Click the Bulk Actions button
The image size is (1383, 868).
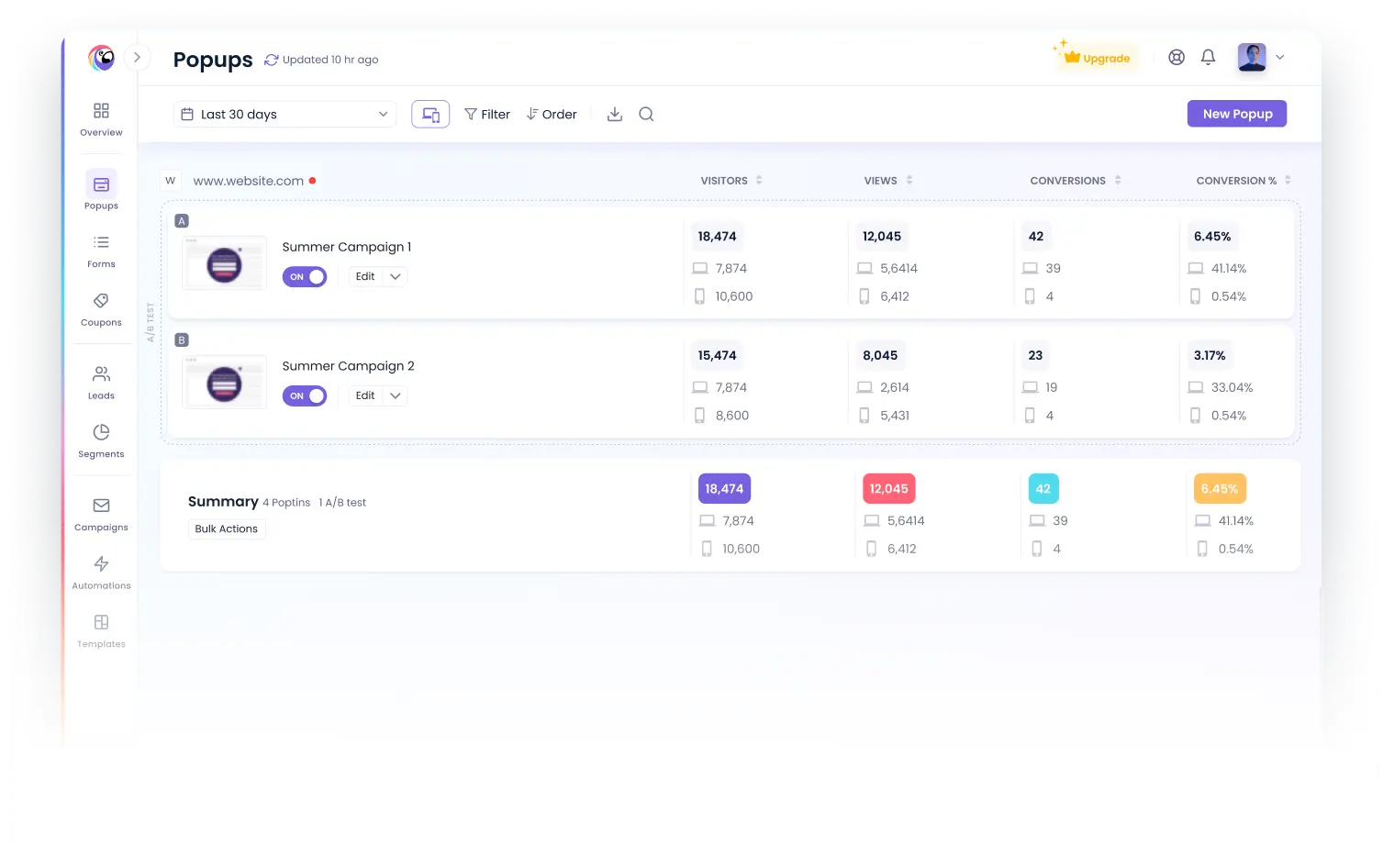pos(227,529)
